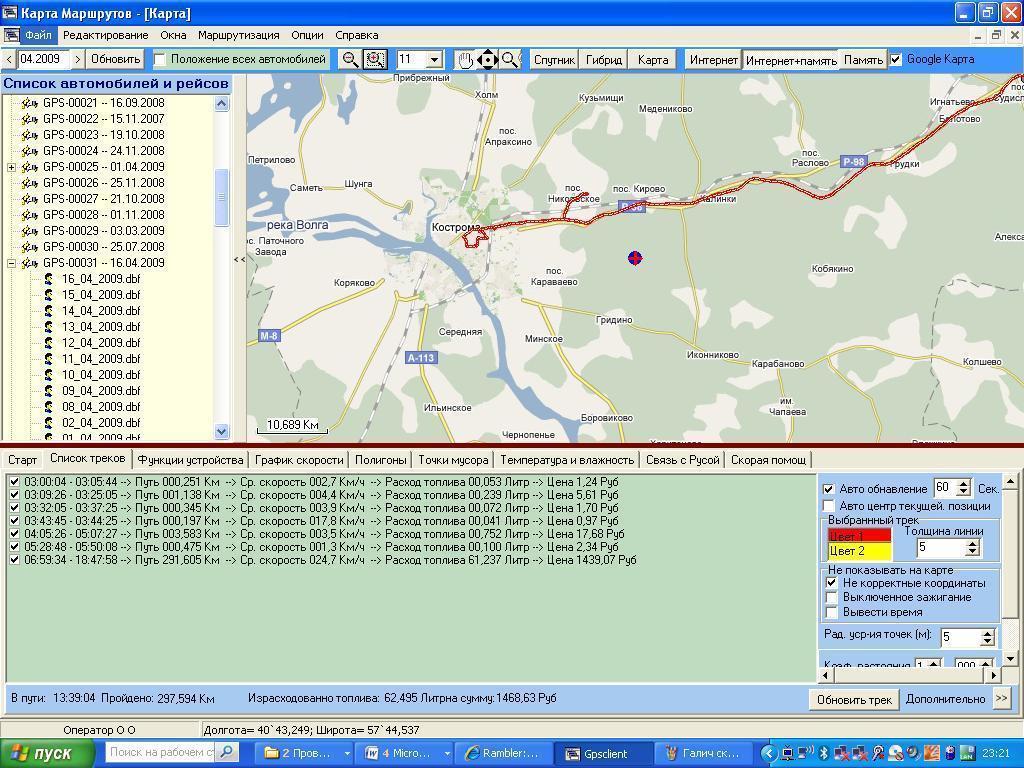Click the desktop search magnifier in the taskbar
Viewport: 1024px width, 768px height.
227,752
